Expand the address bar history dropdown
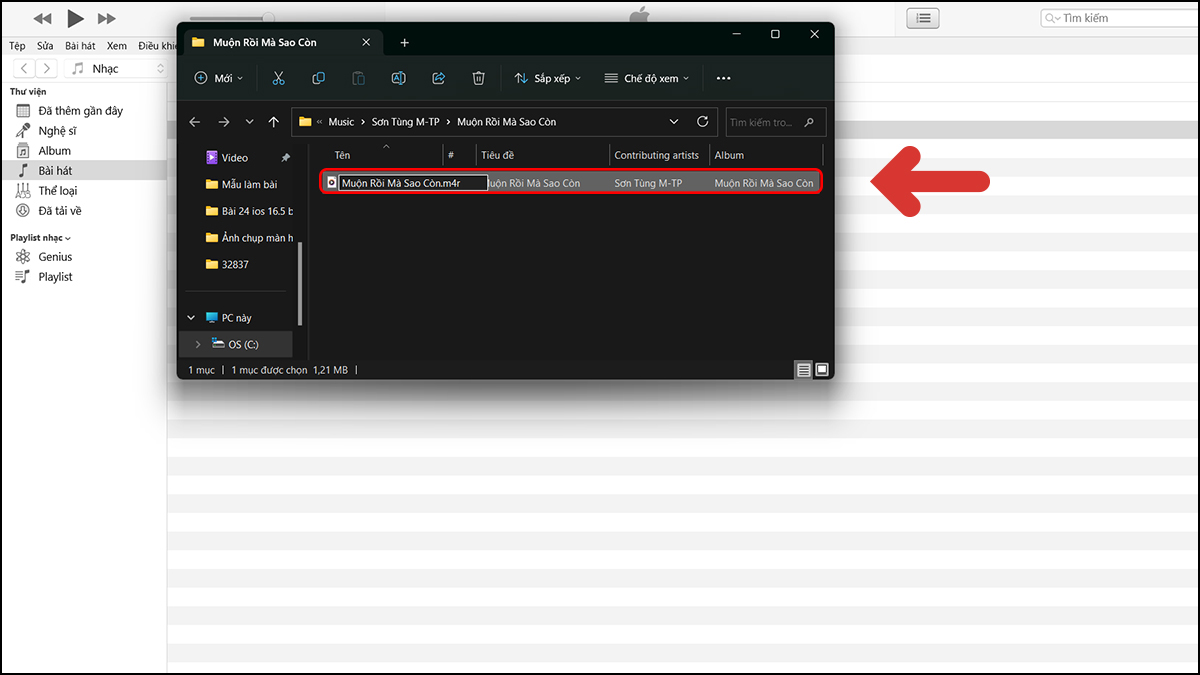1200x675 pixels. pos(674,122)
